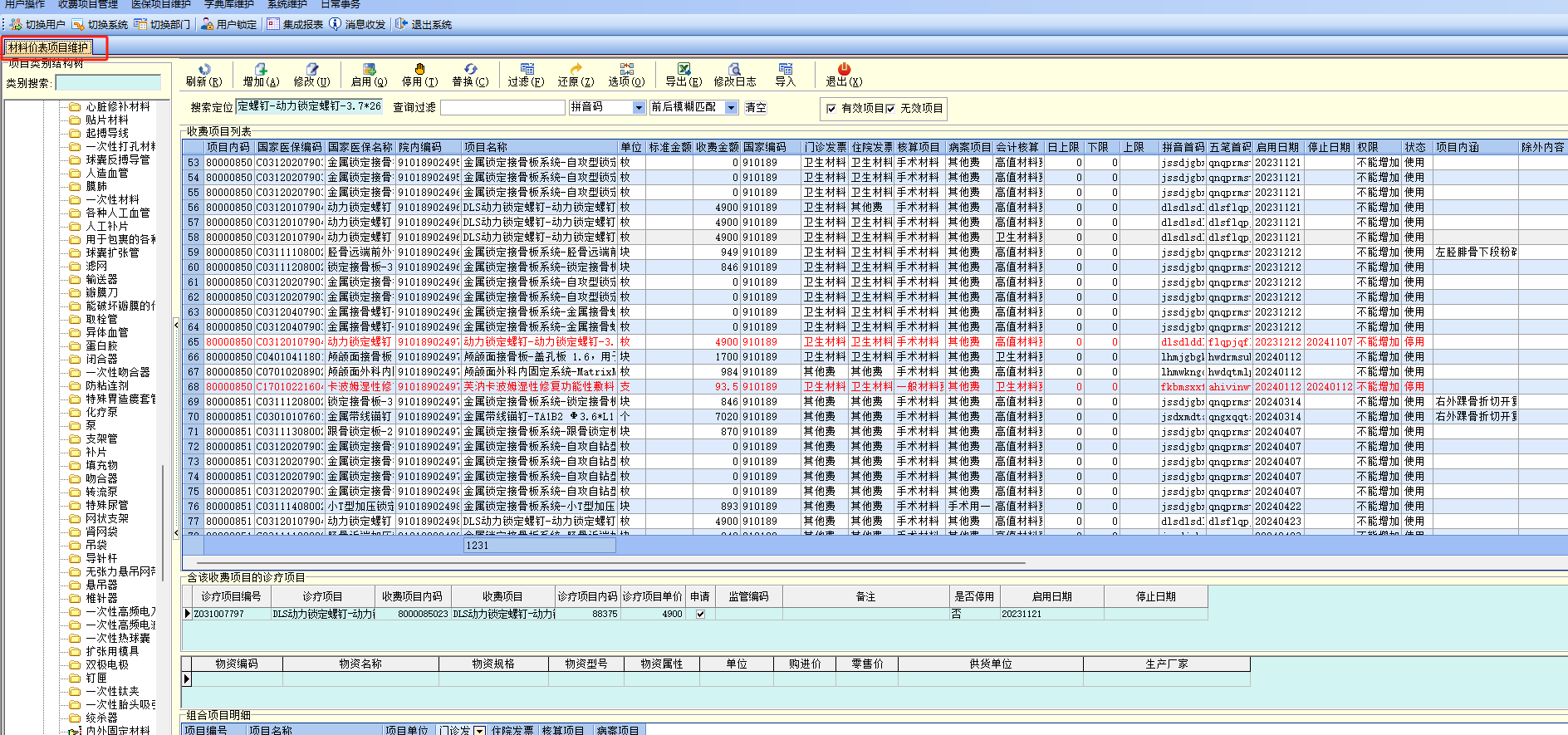Uncheck the 无效项目 checkbox
Viewport: 1568px width, 735px height.
tap(890, 109)
